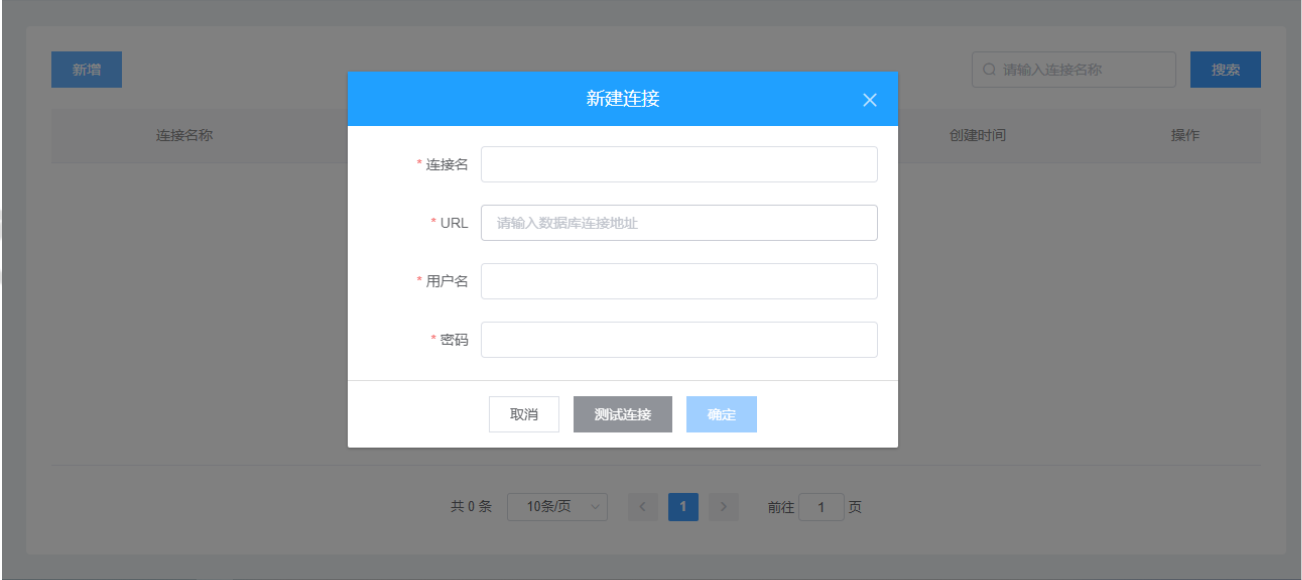Focus the 用户名 input field
This screenshot has width=1302, height=580.
coord(679,281)
